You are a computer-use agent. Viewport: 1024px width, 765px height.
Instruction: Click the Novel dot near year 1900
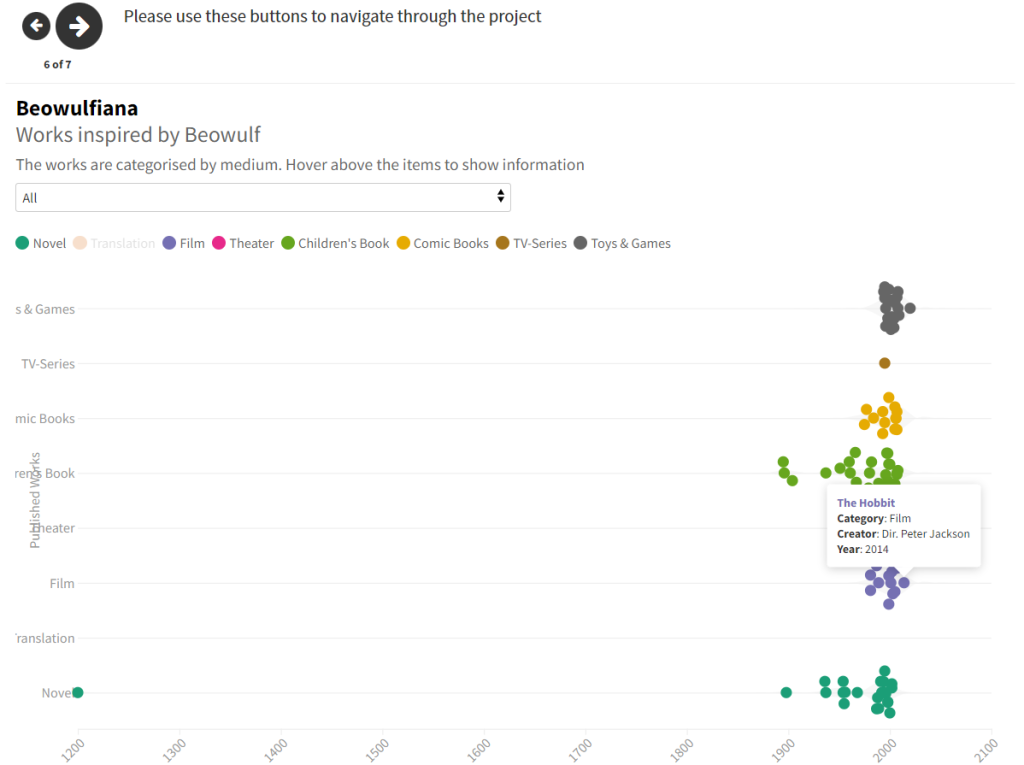pyautogui.click(x=786, y=692)
